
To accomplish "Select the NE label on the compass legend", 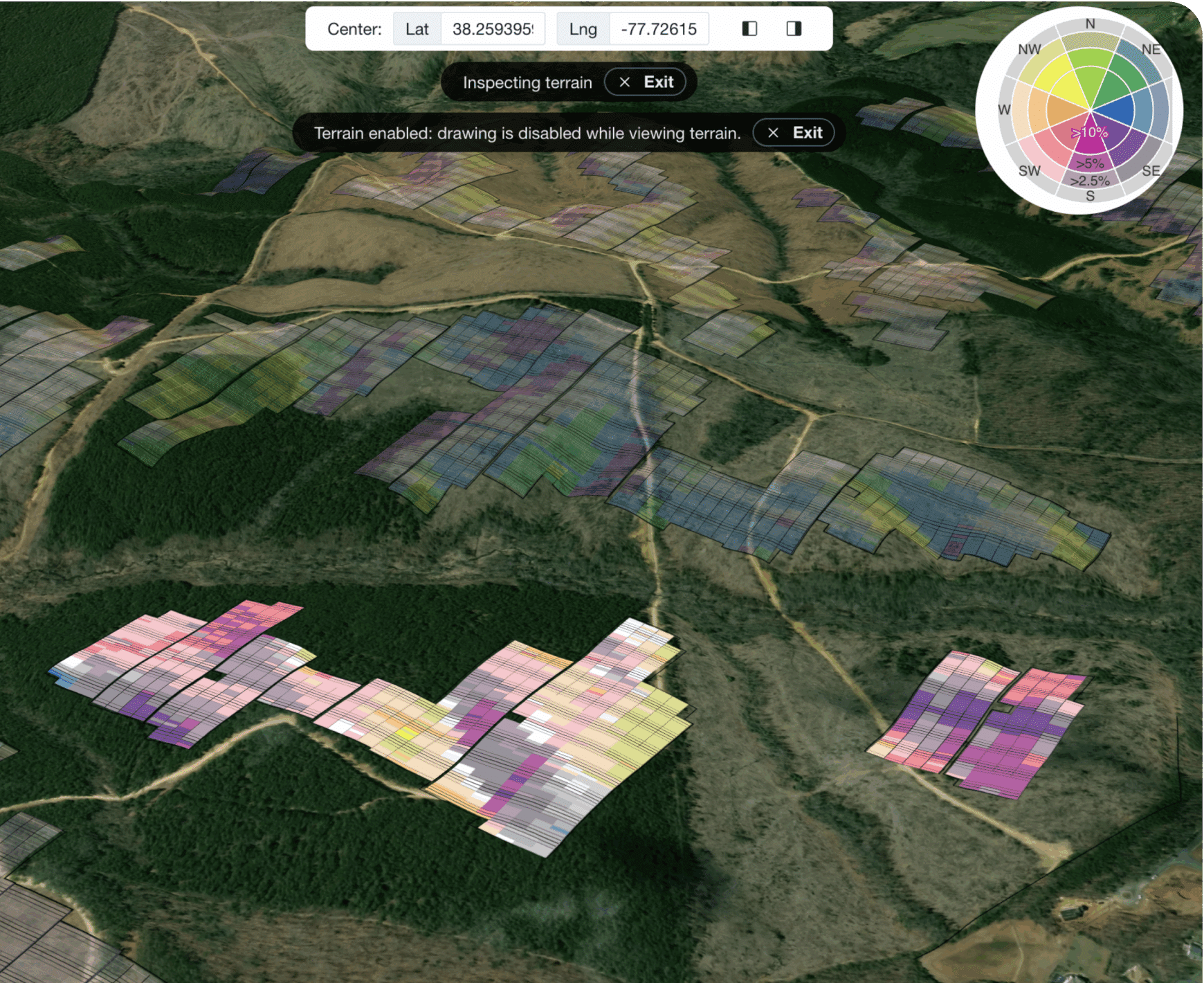I will pyautogui.click(x=1151, y=50).
